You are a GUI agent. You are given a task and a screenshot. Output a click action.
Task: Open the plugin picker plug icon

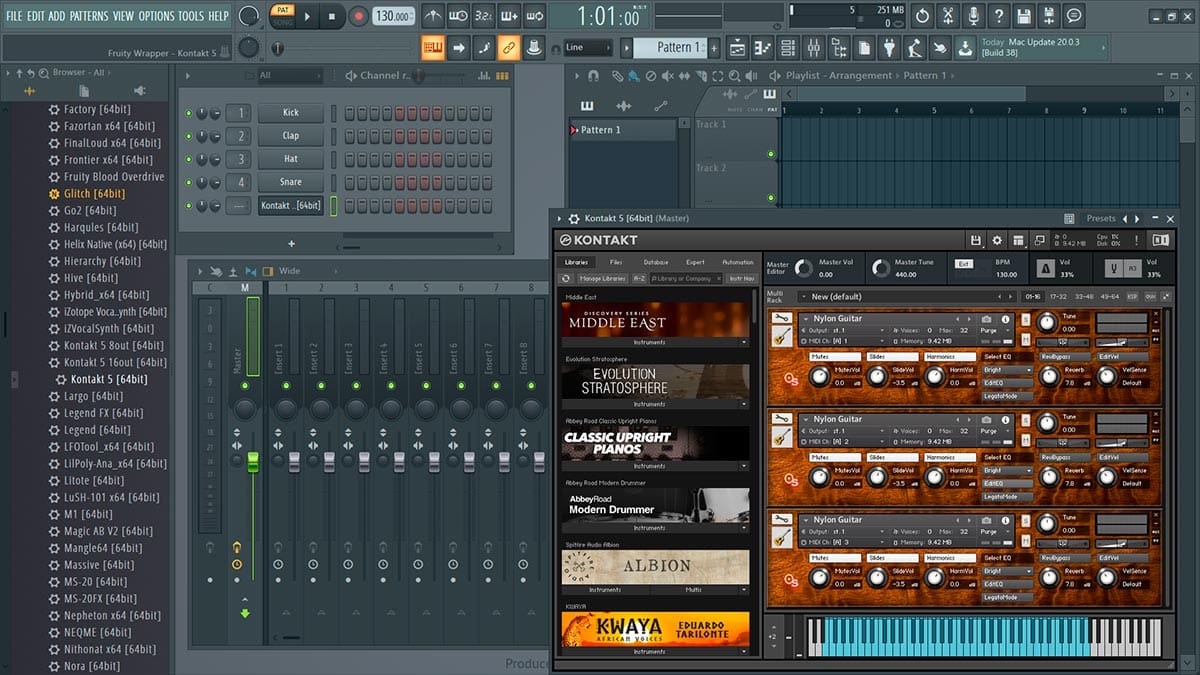click(x=890, y=47)
